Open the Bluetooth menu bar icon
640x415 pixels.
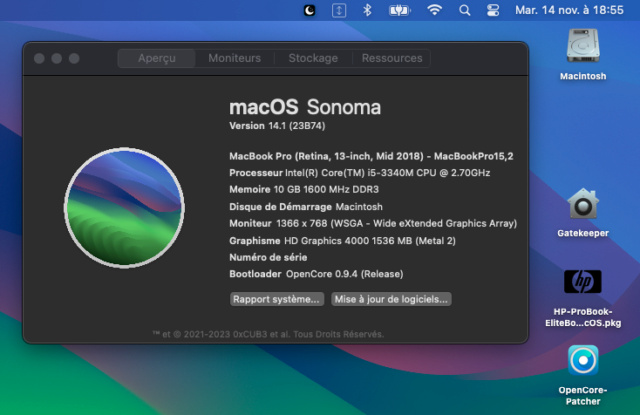[x=367, y=10]
